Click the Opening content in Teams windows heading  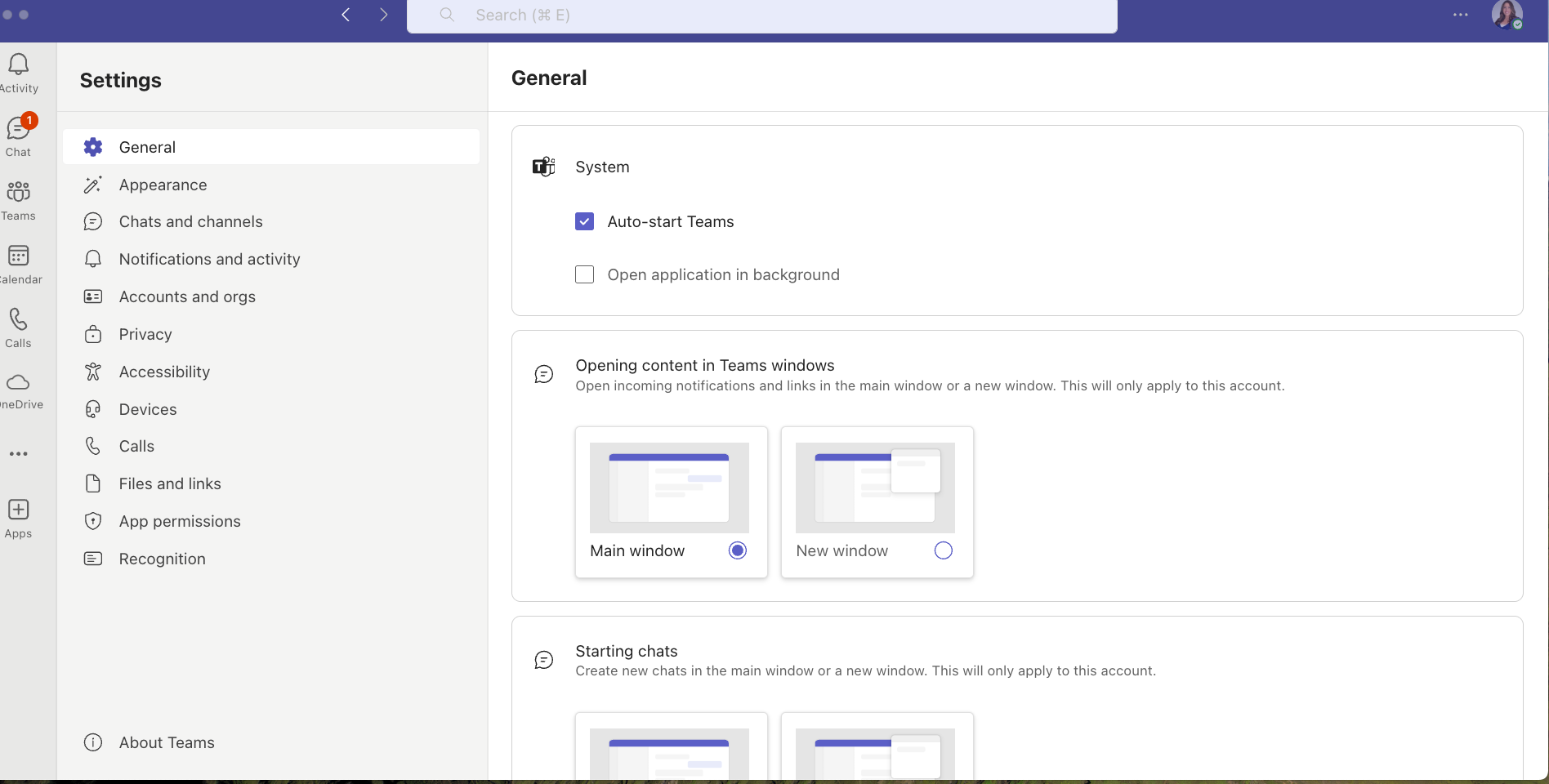coord(705,365)
